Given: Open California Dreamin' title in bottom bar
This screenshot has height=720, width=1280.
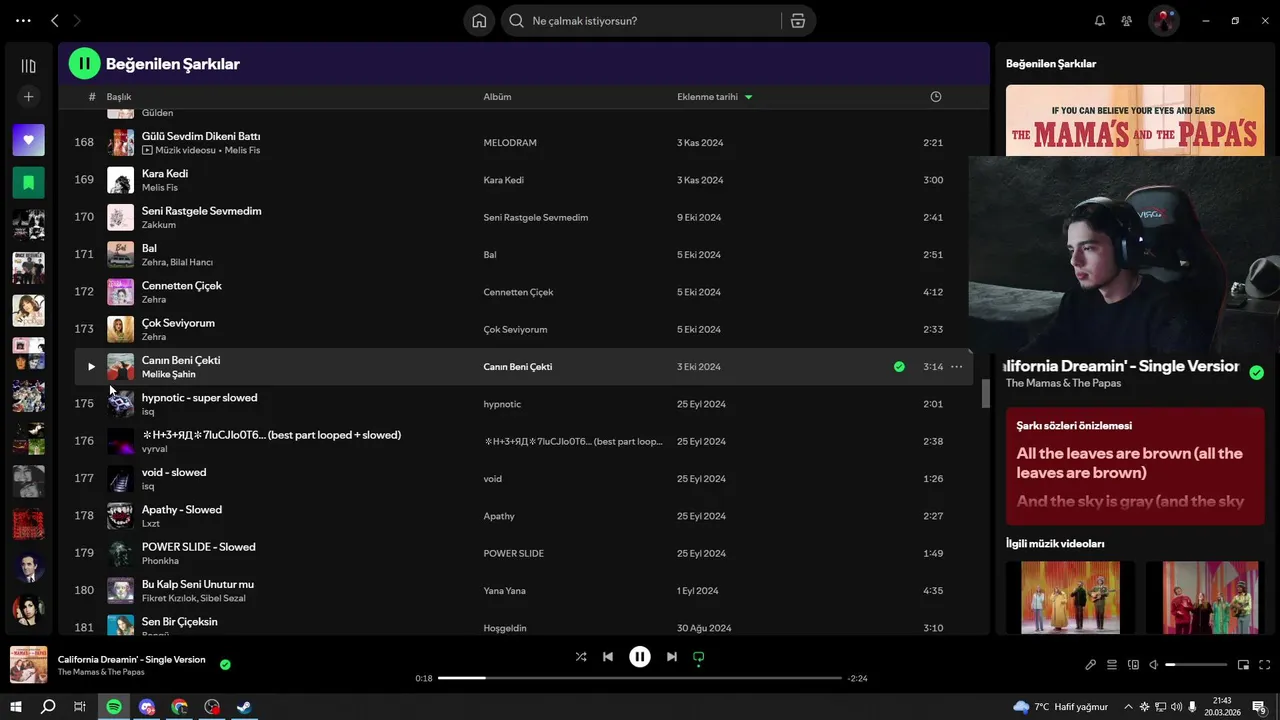Looking at the screenshot, I should click(131, 659).
